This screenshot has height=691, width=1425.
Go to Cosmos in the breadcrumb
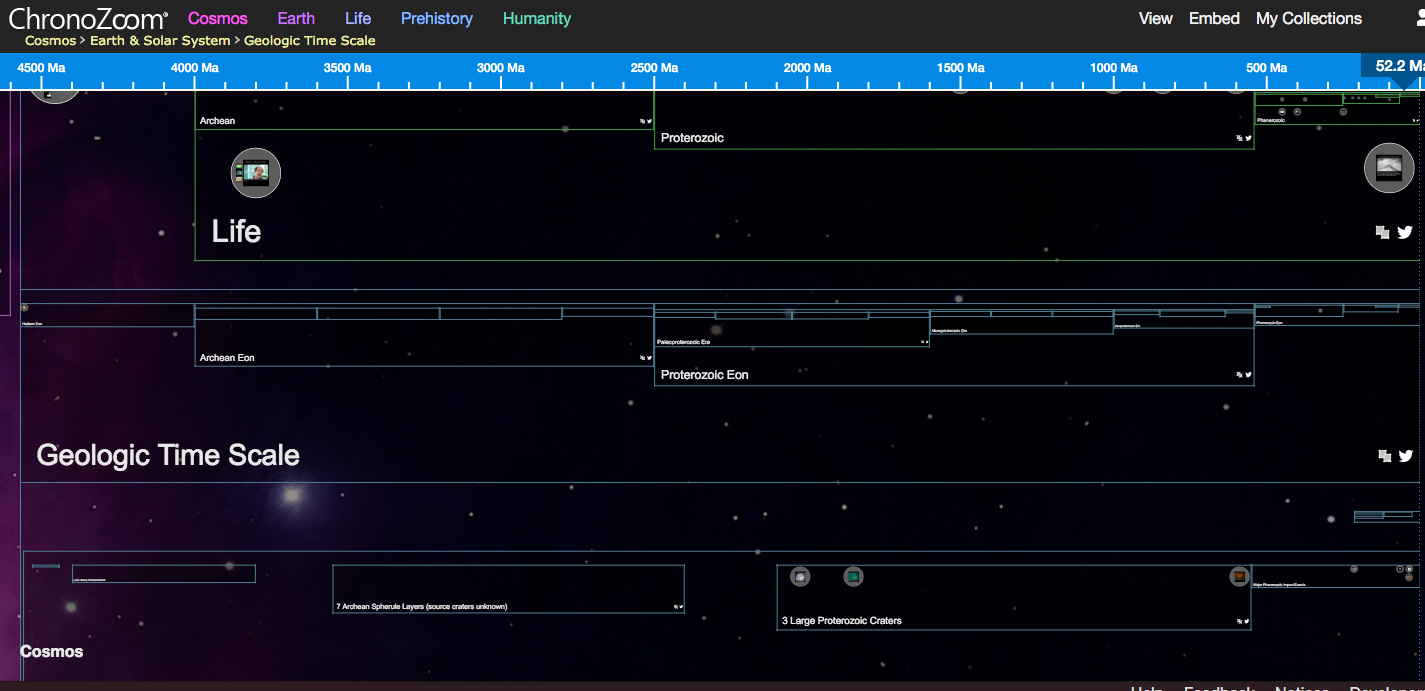point(50,41)
